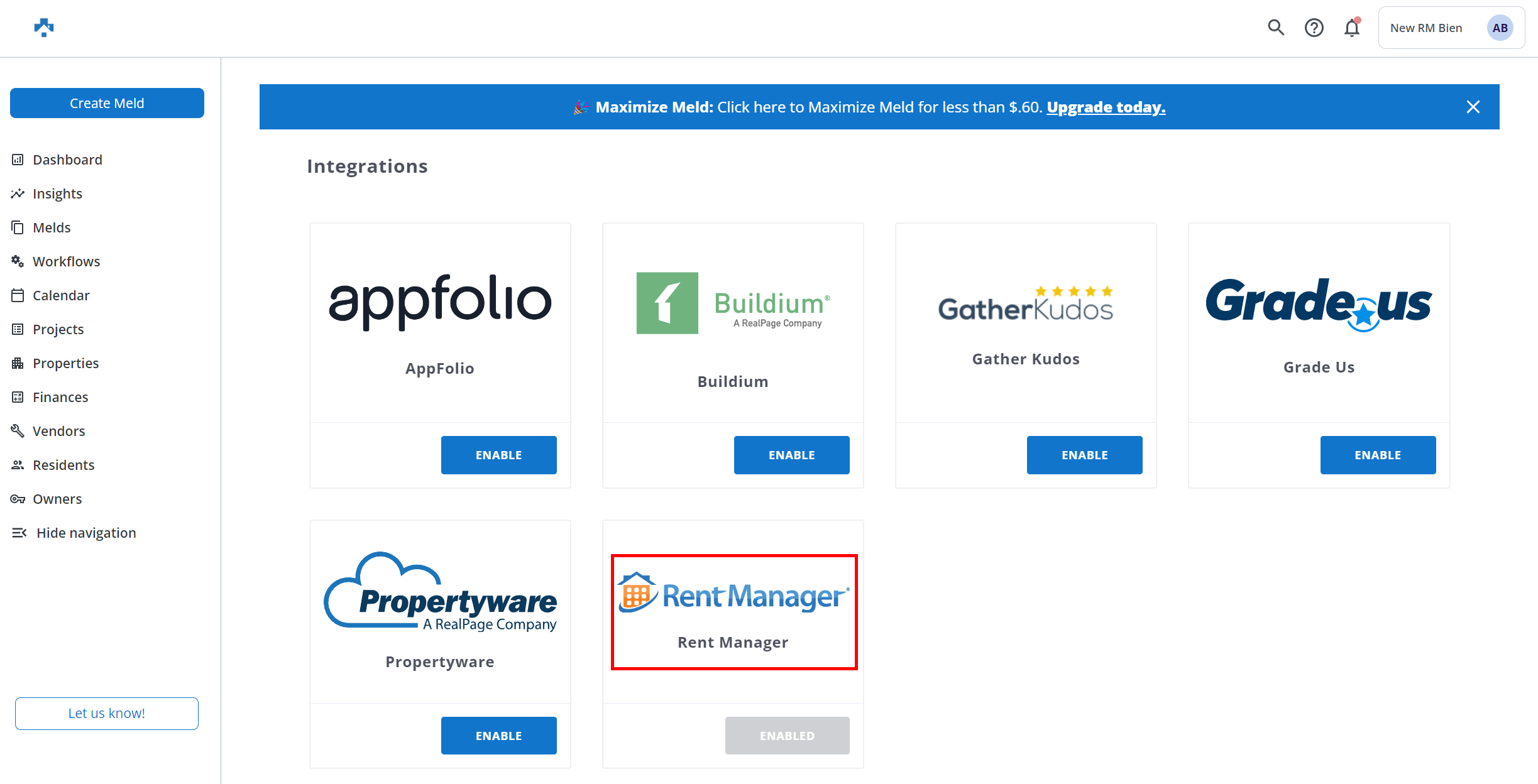
Task: Click the Vendors wrench icon
Action: tap(18, 431)
